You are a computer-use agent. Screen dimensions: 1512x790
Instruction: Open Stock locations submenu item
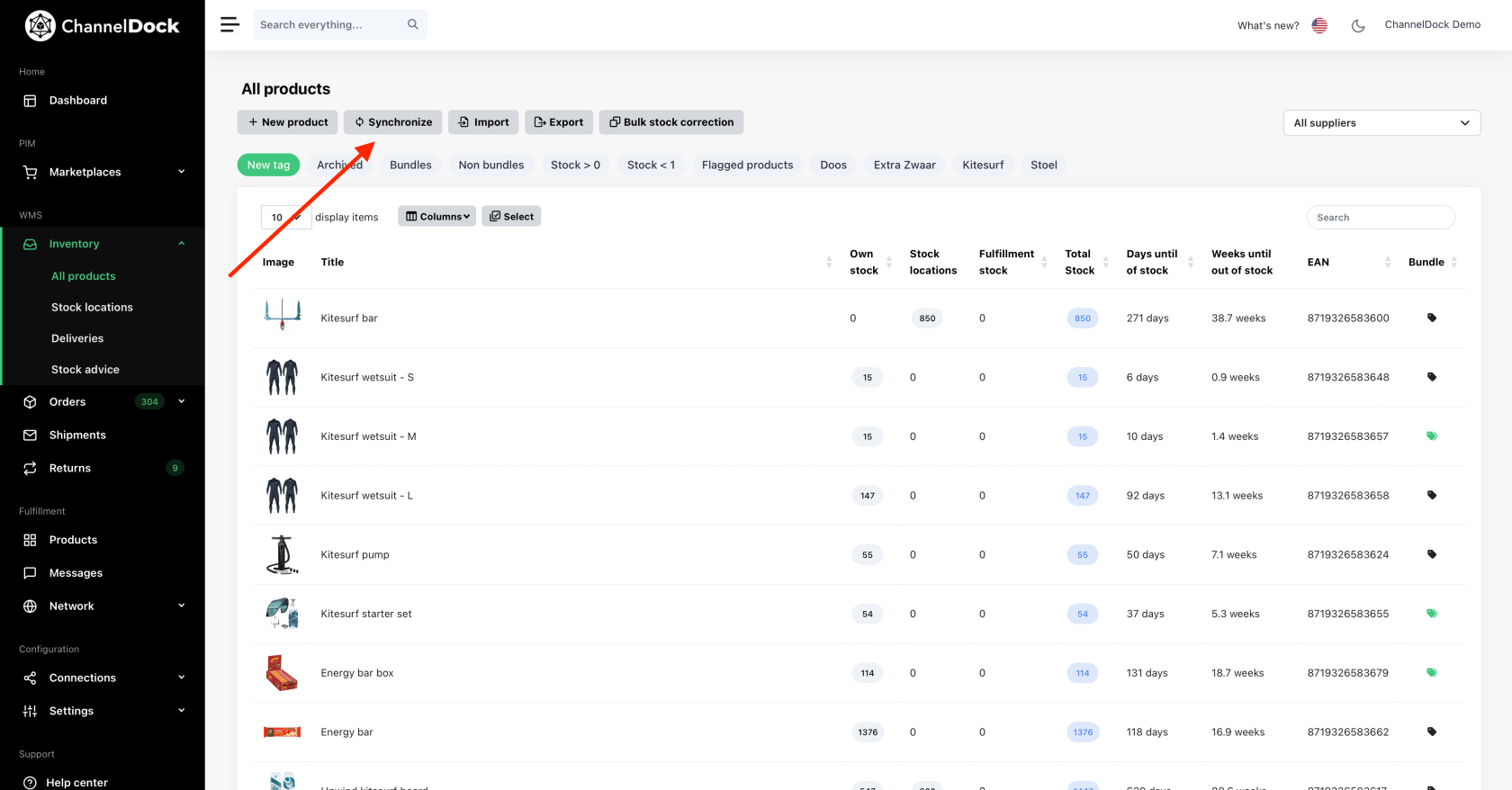[92, 307]
